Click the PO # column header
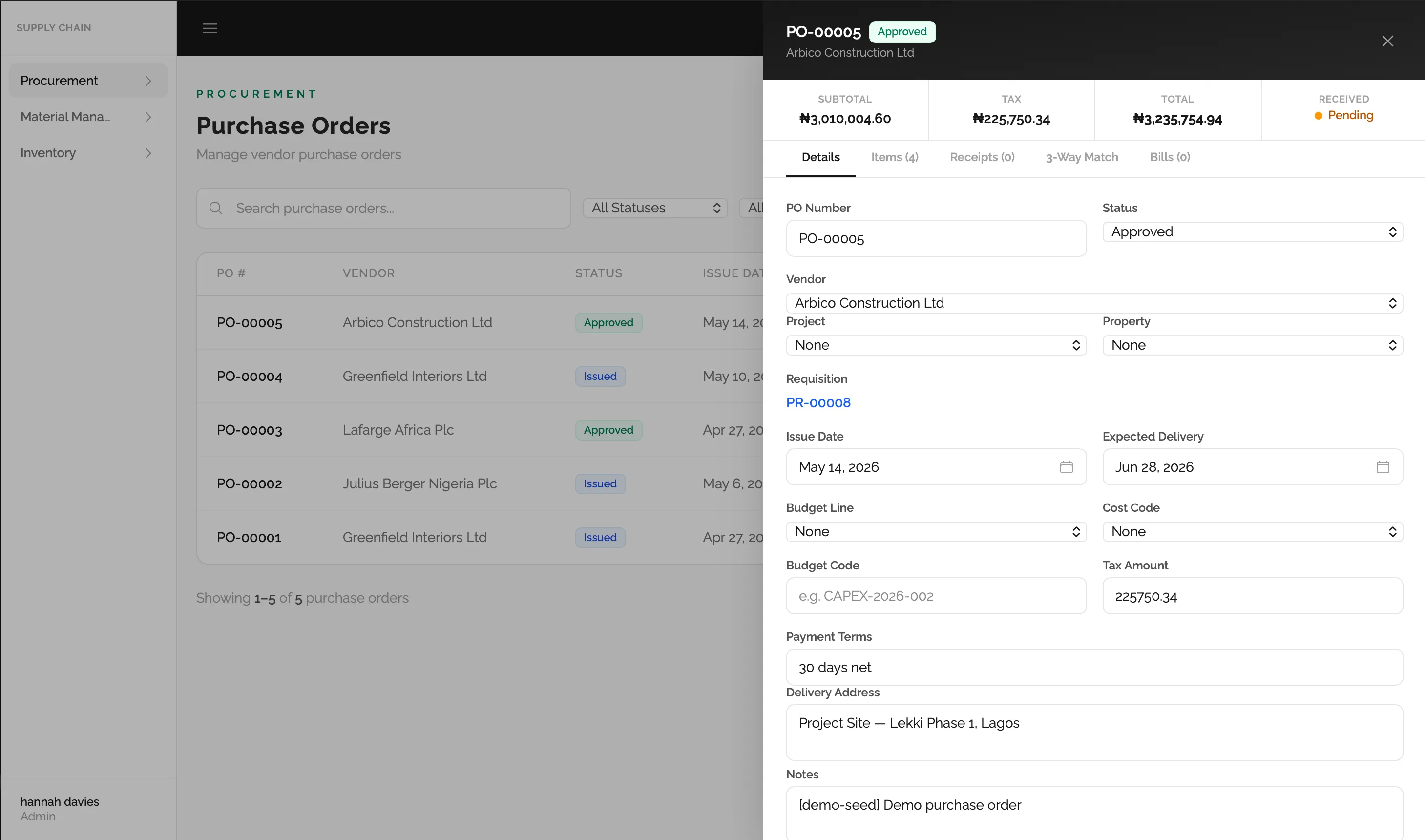 point(231,273)
